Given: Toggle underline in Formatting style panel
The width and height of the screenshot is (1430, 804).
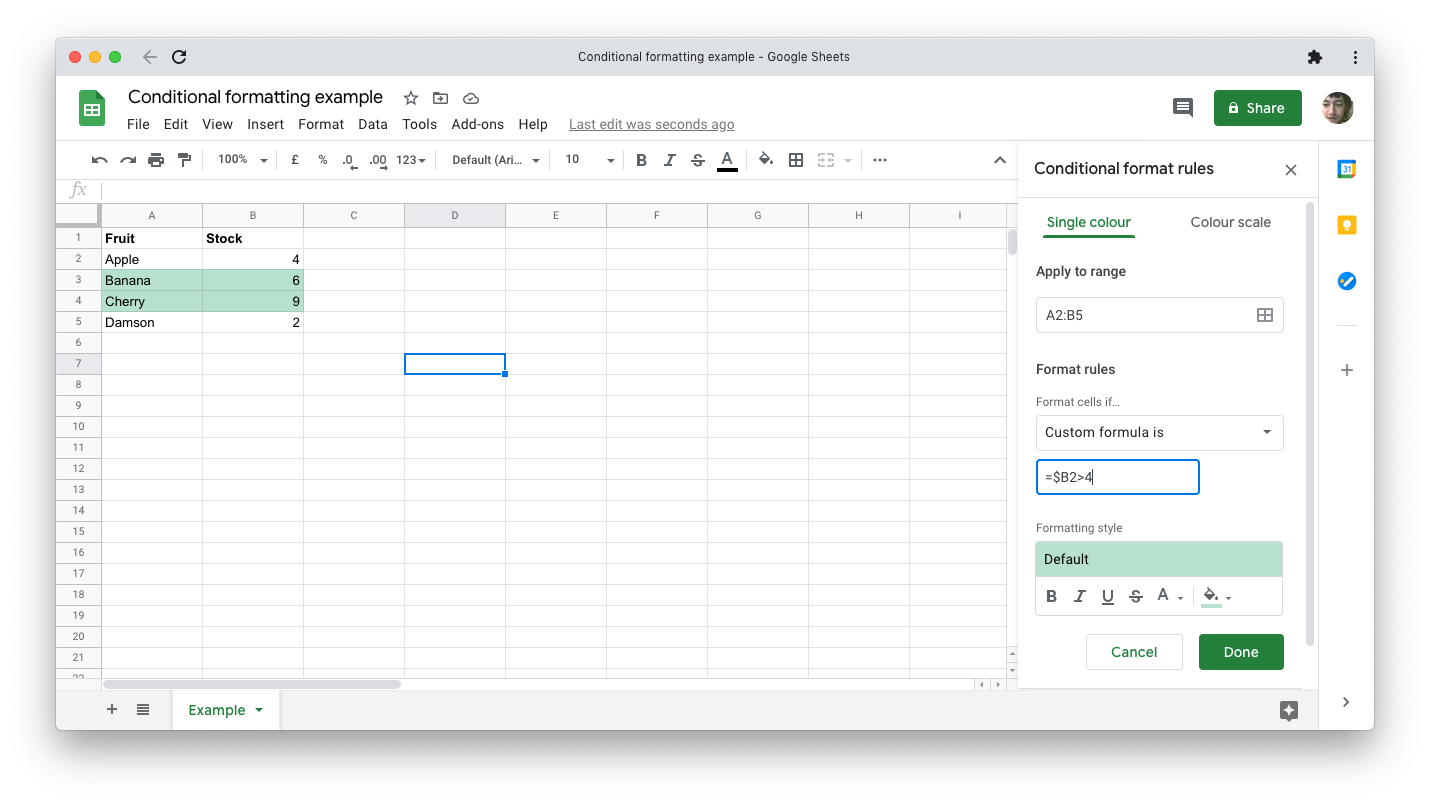Looking at the screenshot, I should coord(1107,596).
